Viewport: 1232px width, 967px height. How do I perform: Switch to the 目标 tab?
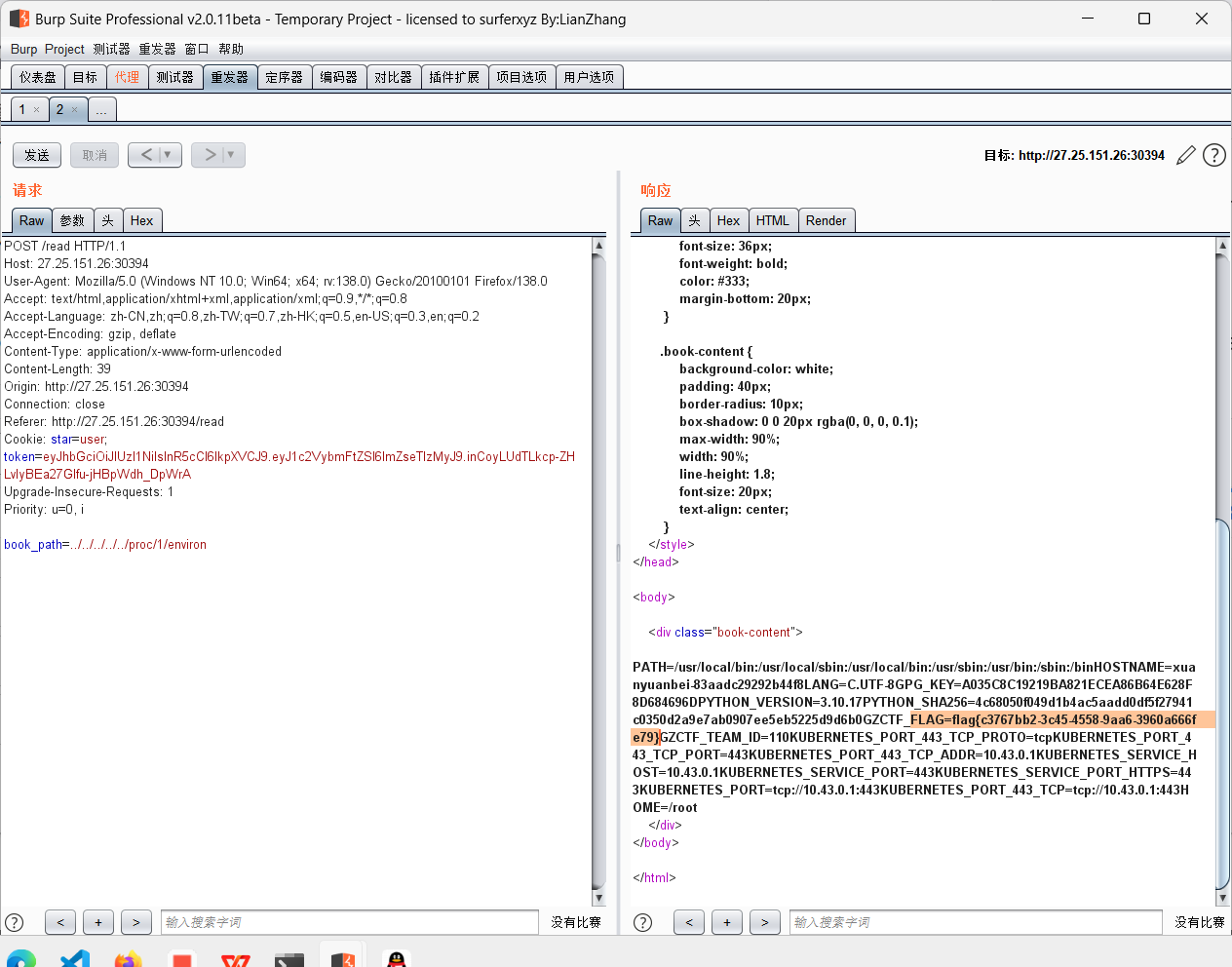pos(85,77)
